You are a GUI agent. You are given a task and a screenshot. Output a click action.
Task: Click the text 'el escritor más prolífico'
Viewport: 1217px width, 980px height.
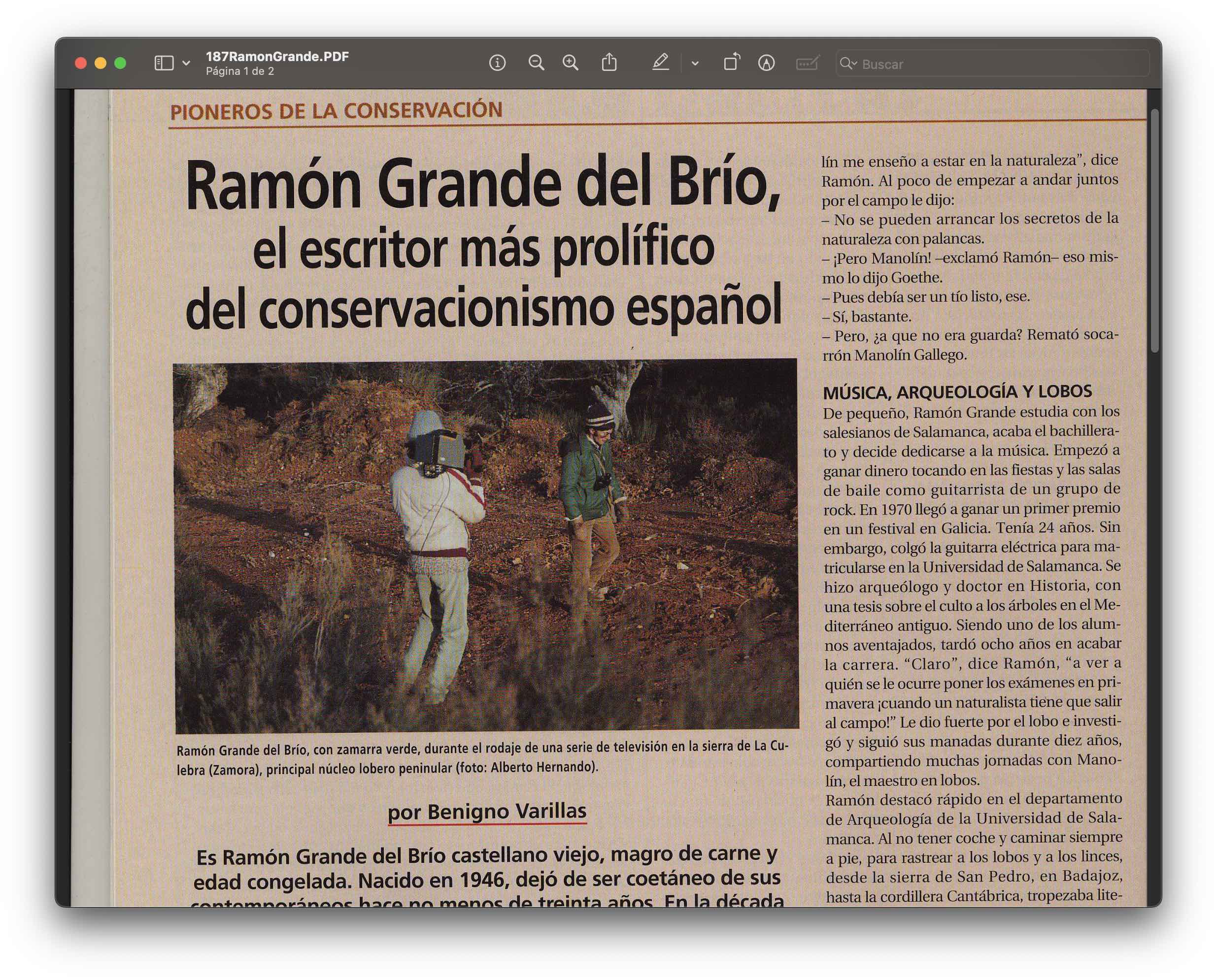pyautogui.click(x=483, y=250)
